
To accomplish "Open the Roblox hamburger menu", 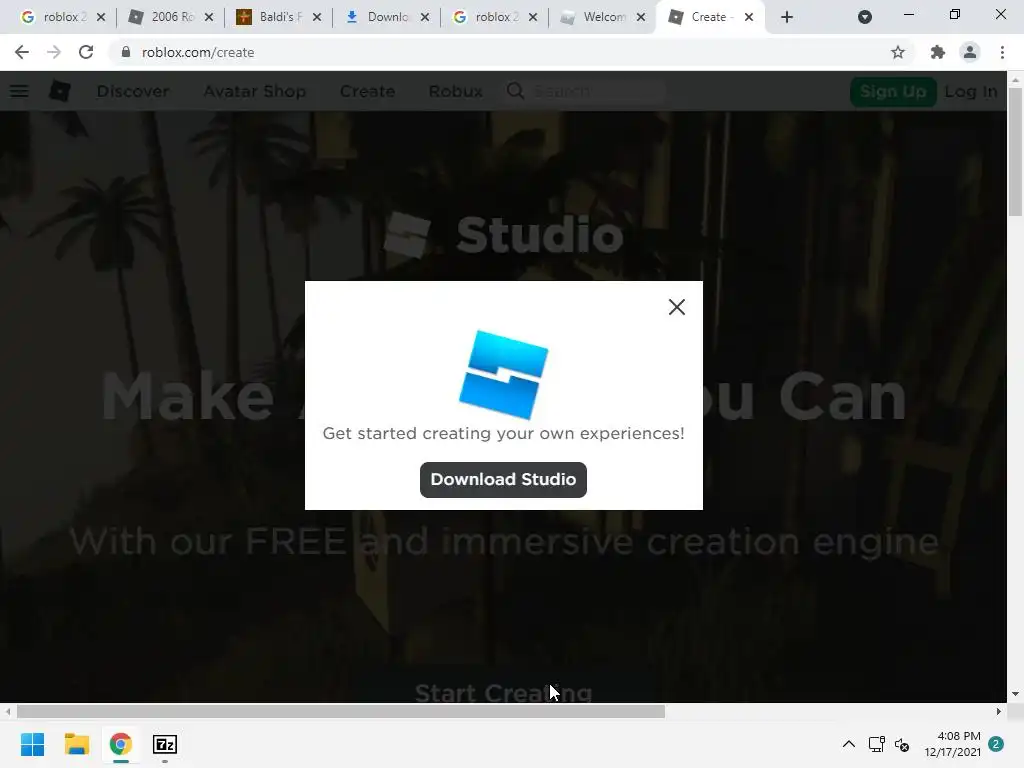I will coord(19,91).
